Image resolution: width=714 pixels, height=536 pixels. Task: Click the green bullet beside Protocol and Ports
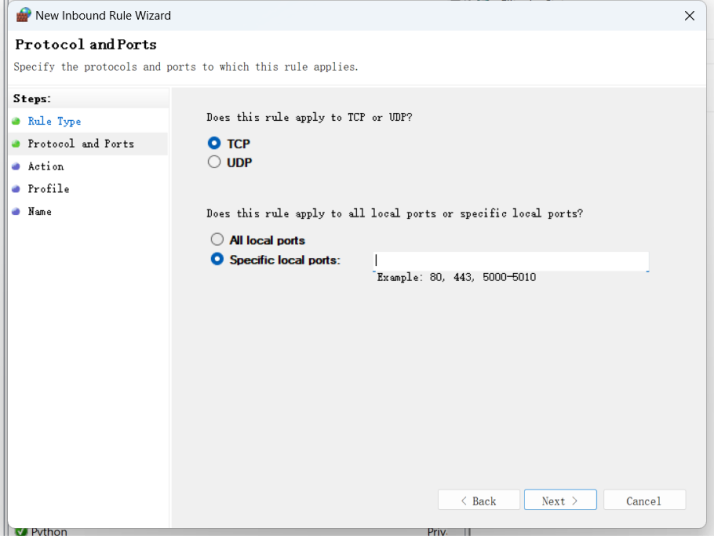[x=16, y=144]
